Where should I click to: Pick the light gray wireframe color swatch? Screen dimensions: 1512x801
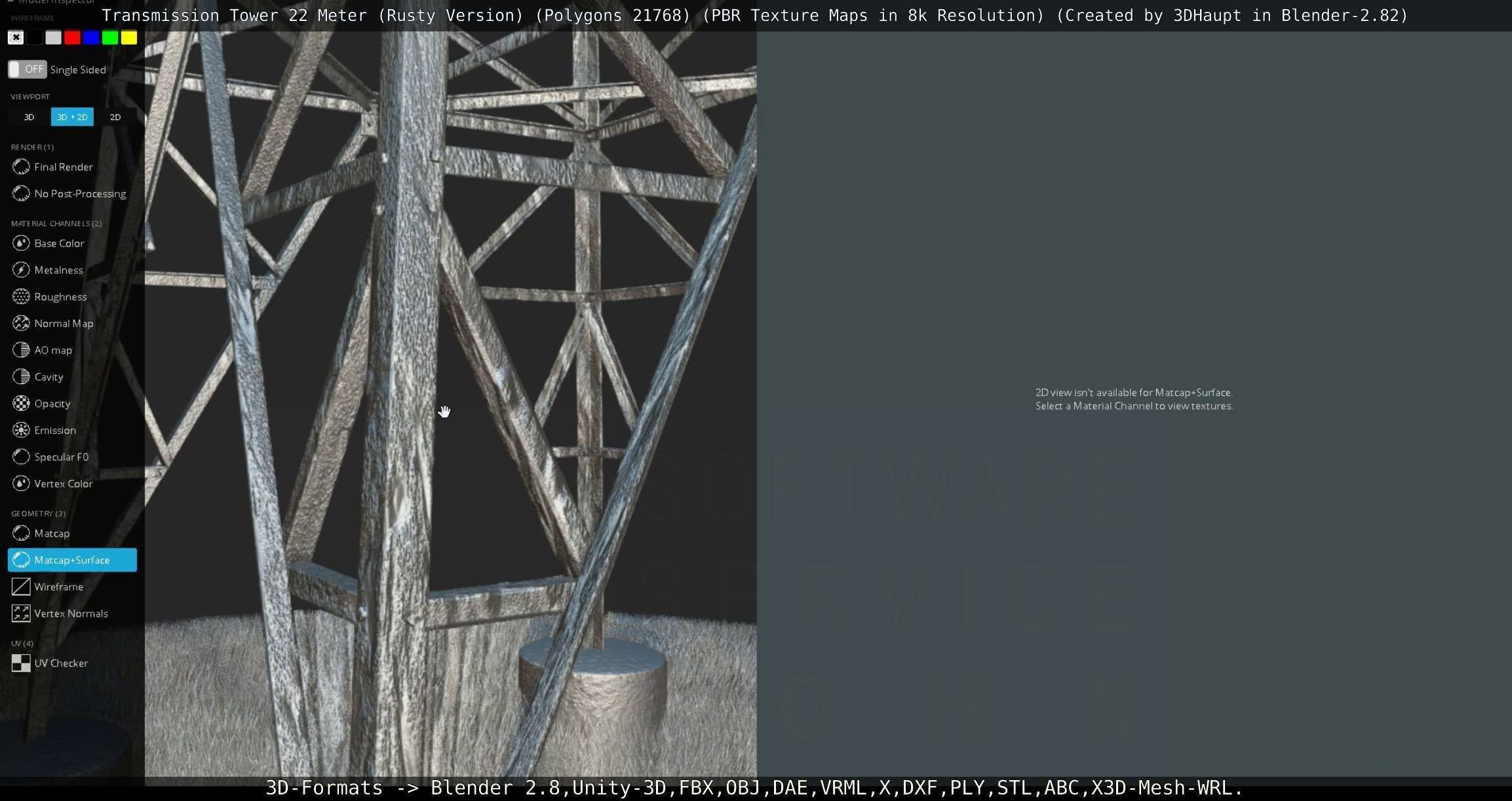tap(54, 38)
